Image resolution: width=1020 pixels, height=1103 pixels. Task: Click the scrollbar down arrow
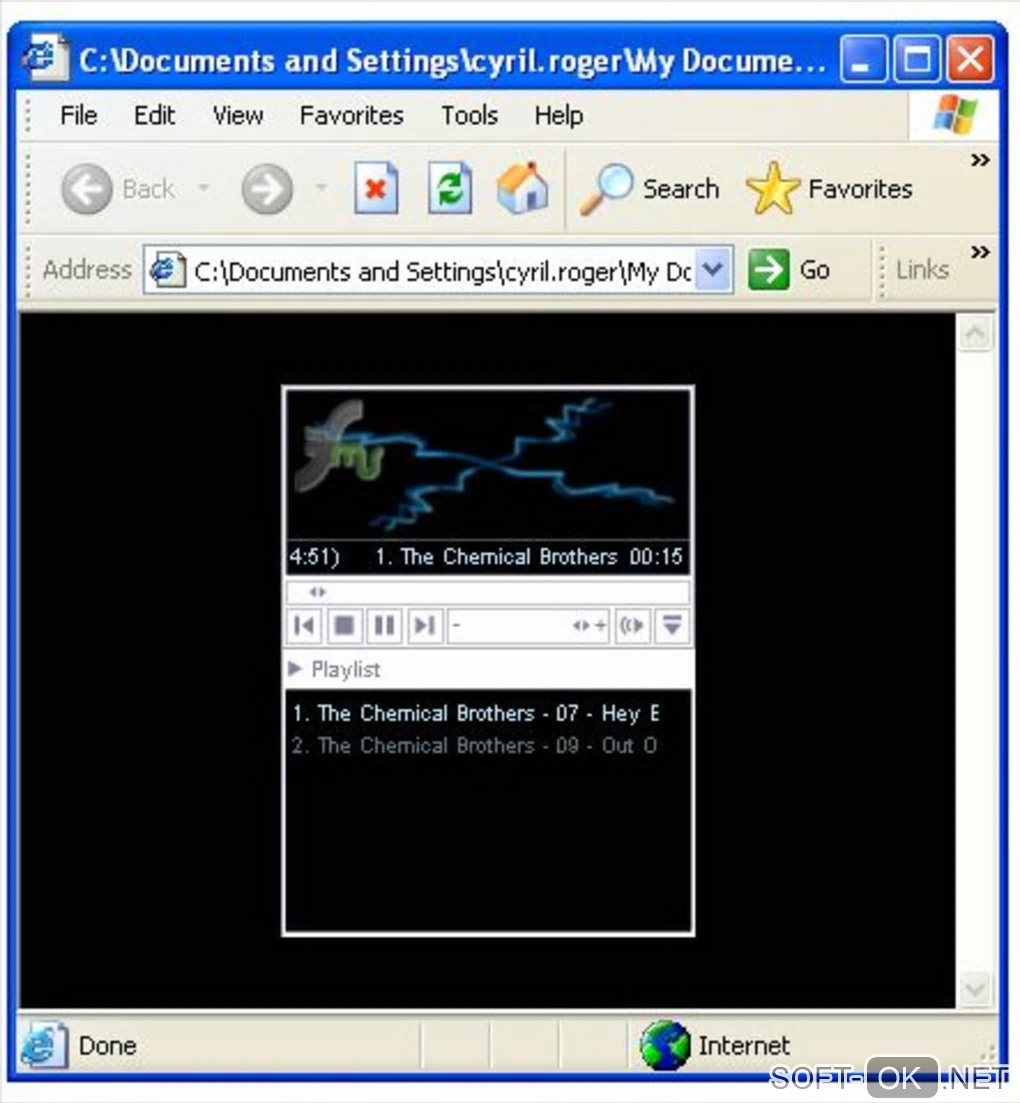(x=976, y=989)
